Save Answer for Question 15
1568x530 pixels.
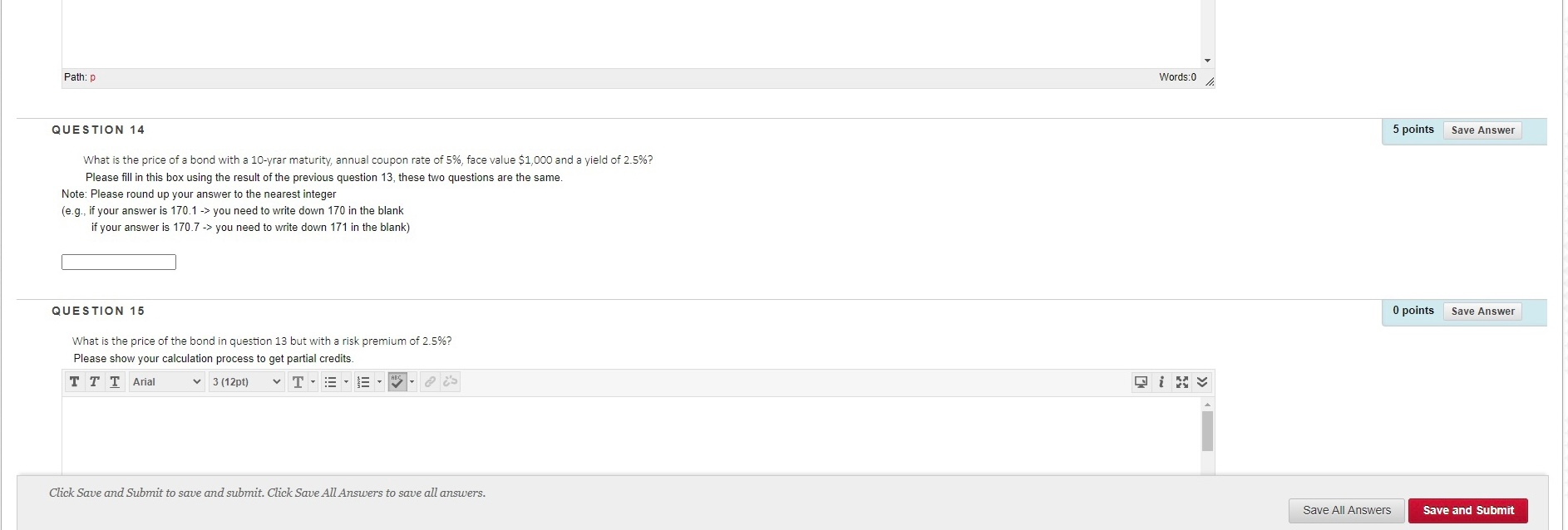point(1482,312)
